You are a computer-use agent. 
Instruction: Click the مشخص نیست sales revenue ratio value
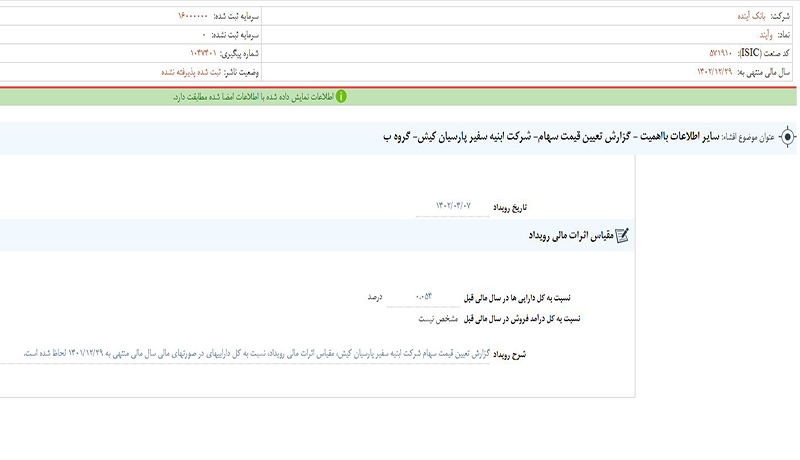pos(438,319)
